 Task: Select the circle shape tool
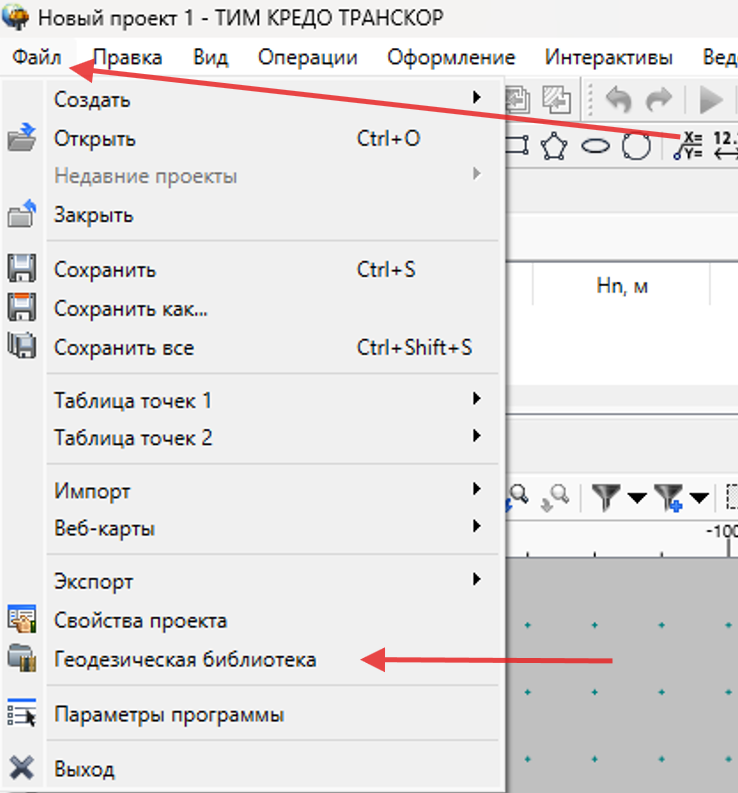coord(636,147)
